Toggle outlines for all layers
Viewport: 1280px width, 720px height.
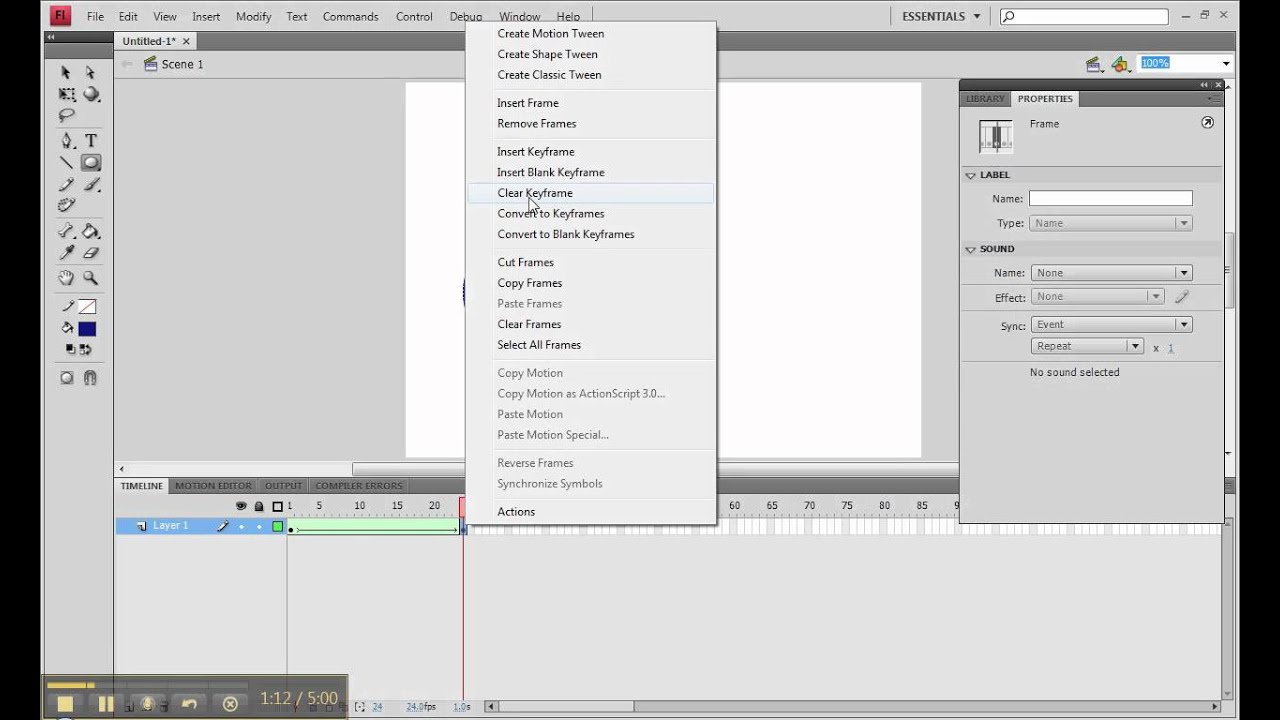278,506
